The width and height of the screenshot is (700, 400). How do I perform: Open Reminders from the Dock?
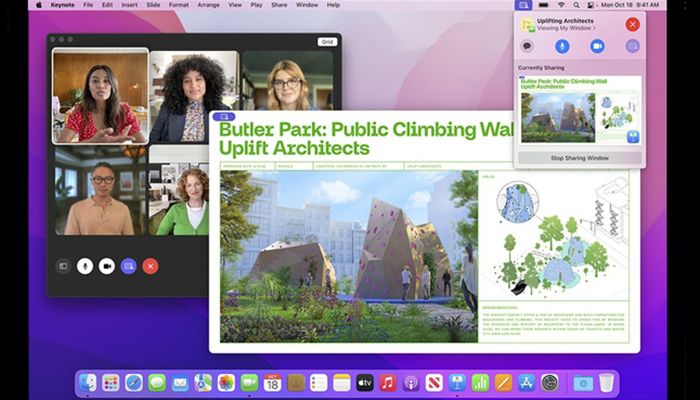point(319,383)
